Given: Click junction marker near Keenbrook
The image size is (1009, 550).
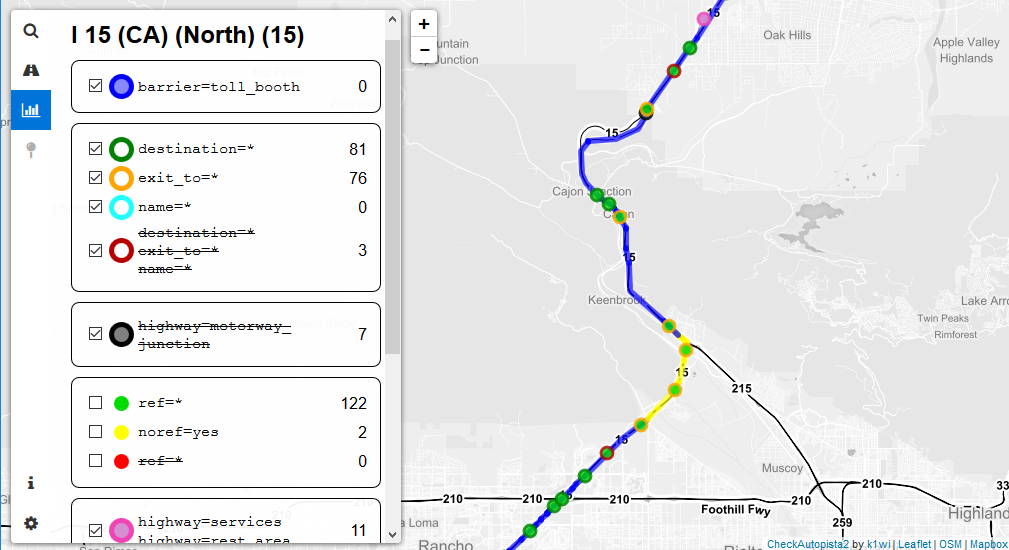Looking at the screenshot, I should (x=669, y=326).
